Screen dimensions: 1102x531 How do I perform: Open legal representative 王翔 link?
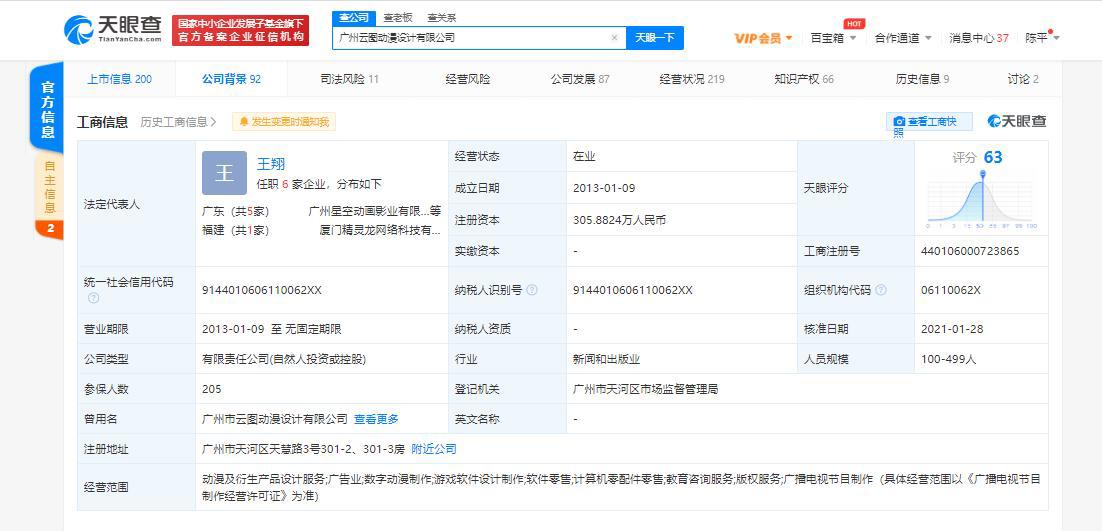[x=271, y=164]
